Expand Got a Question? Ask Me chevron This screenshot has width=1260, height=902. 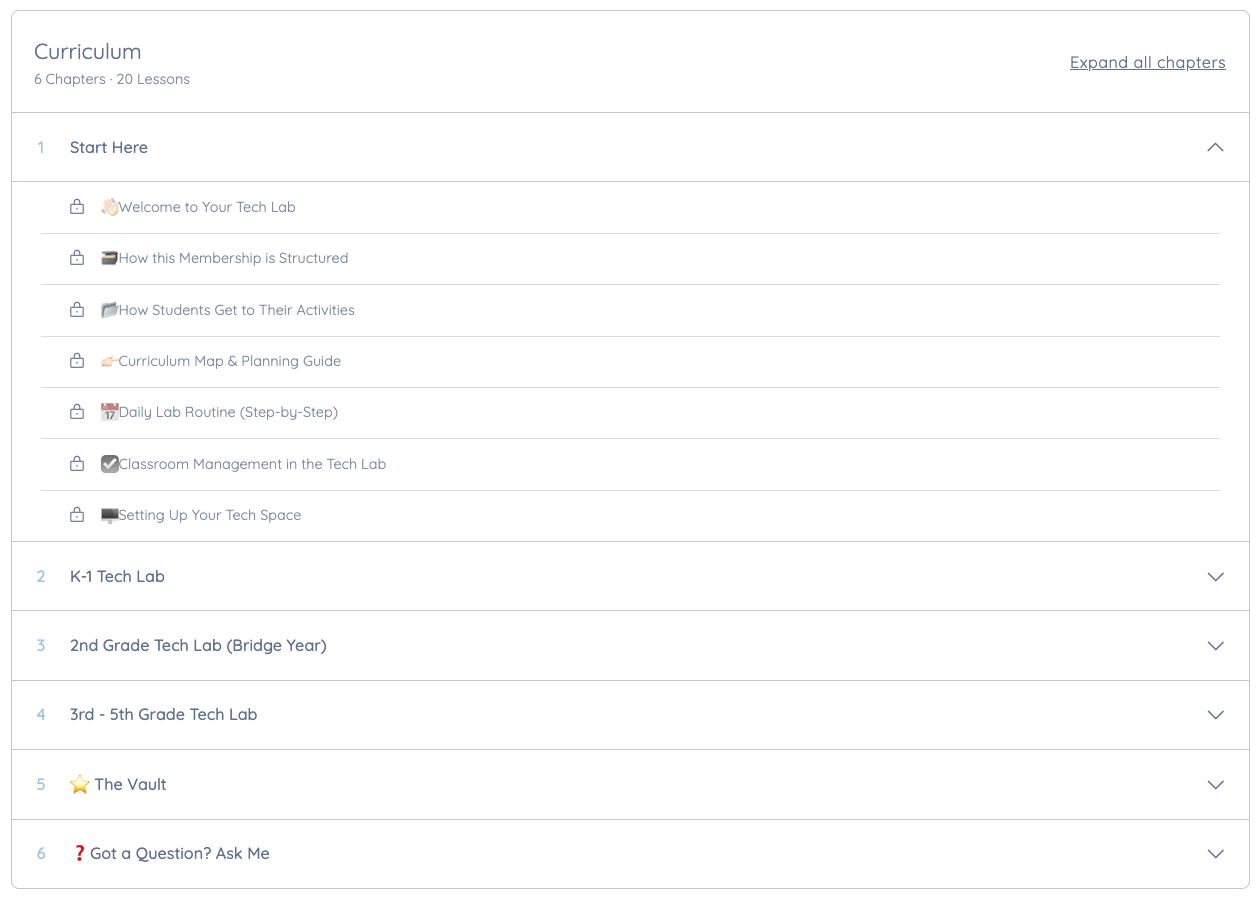click(x=1216, y=854)
